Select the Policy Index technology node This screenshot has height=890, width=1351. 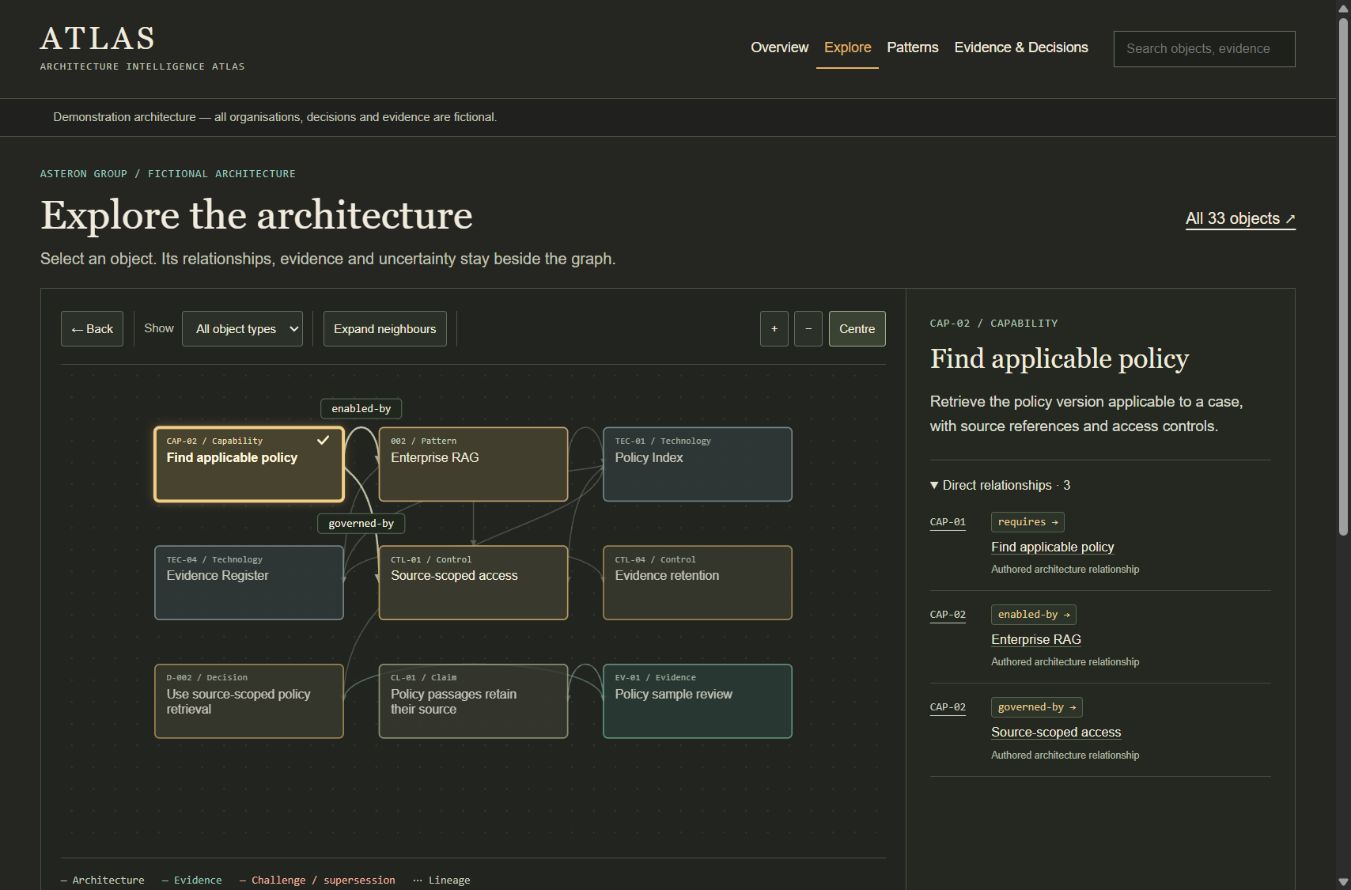point(697,464)
